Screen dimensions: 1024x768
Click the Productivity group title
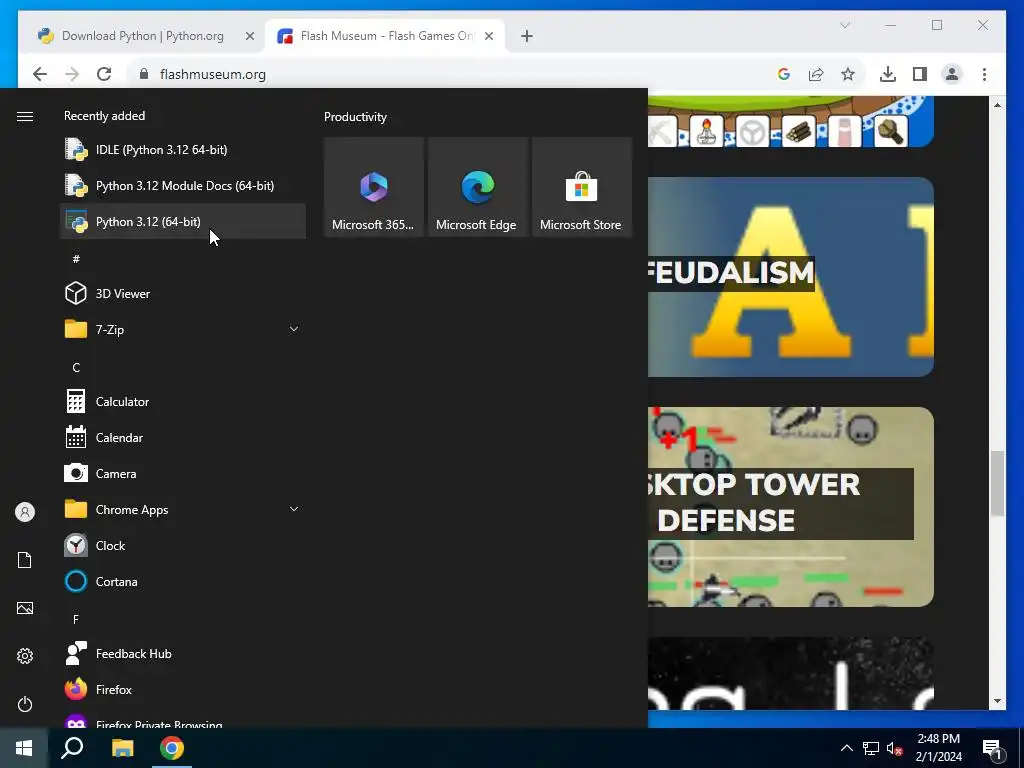click(355, 117)
